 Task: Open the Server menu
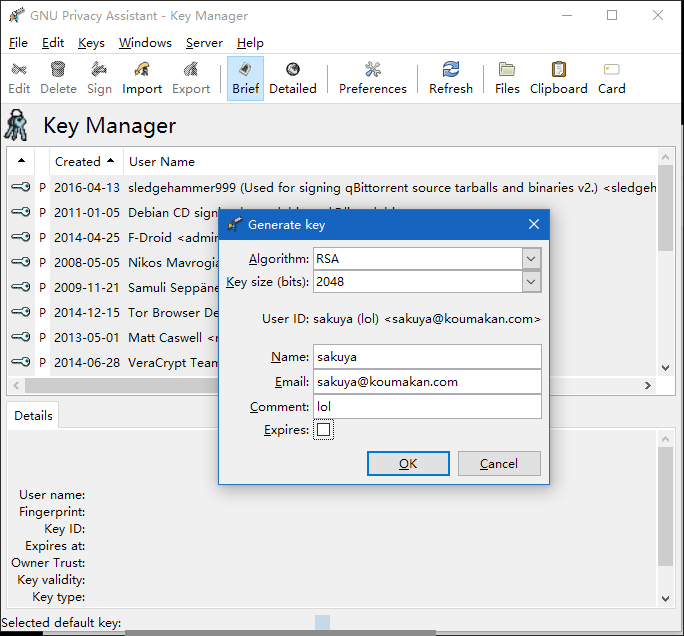[x=204, y=43]
